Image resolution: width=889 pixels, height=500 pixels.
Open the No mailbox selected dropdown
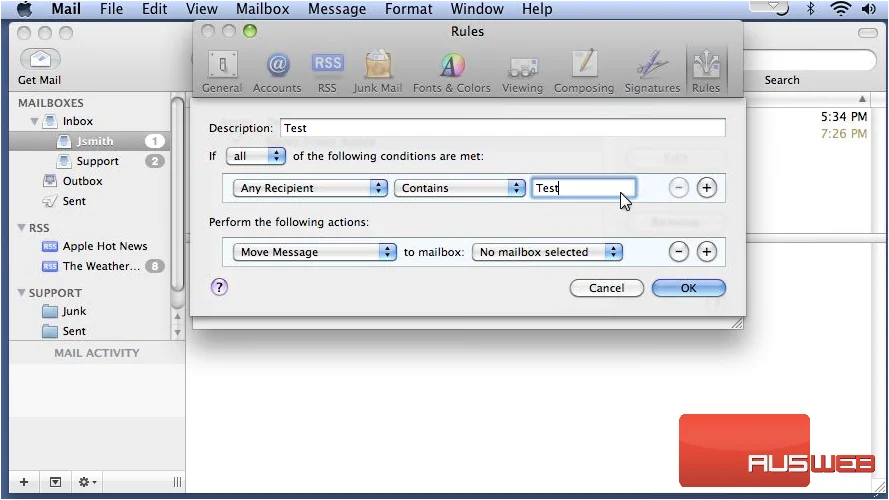(x=547, y=252)
